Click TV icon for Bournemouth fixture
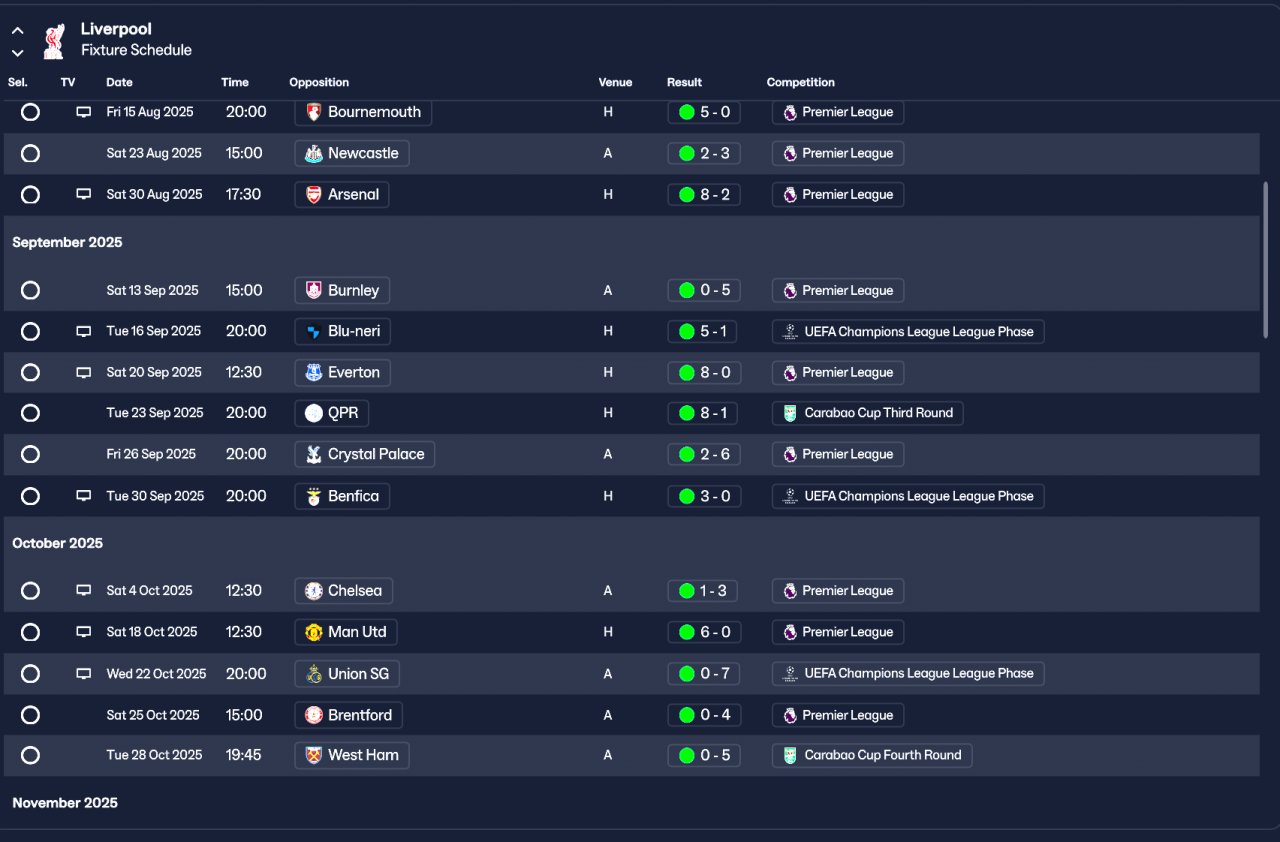This screenshot has height=842, width=1280. (x=84, y=113)
